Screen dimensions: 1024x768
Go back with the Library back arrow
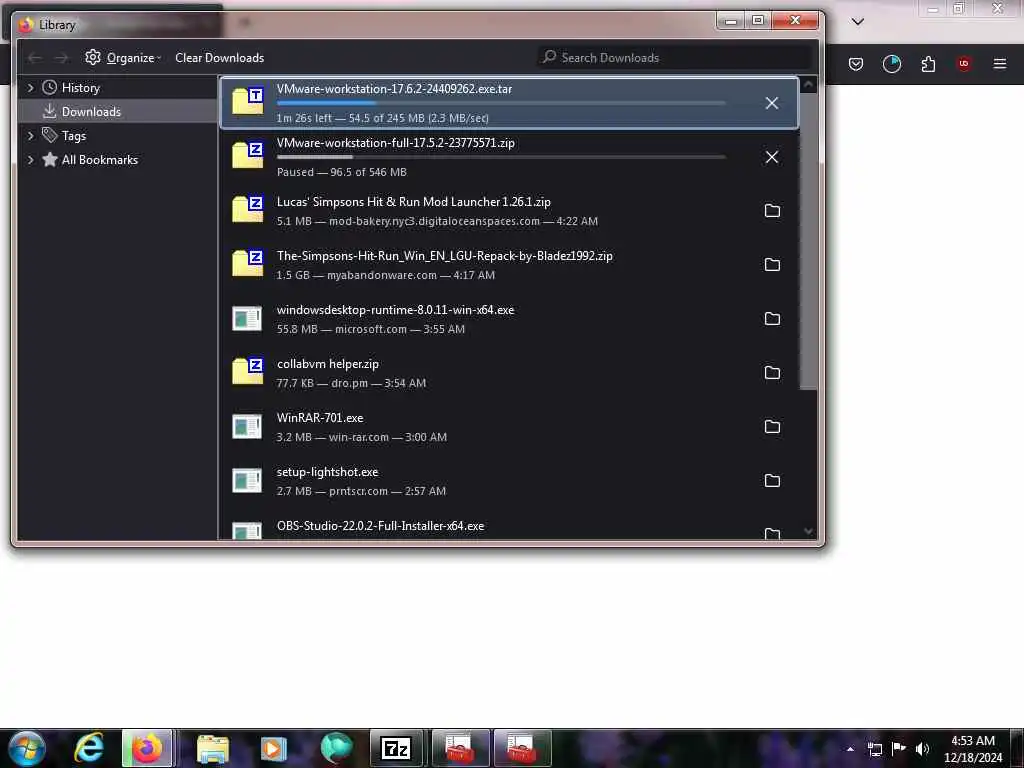(x=35, y=58)
